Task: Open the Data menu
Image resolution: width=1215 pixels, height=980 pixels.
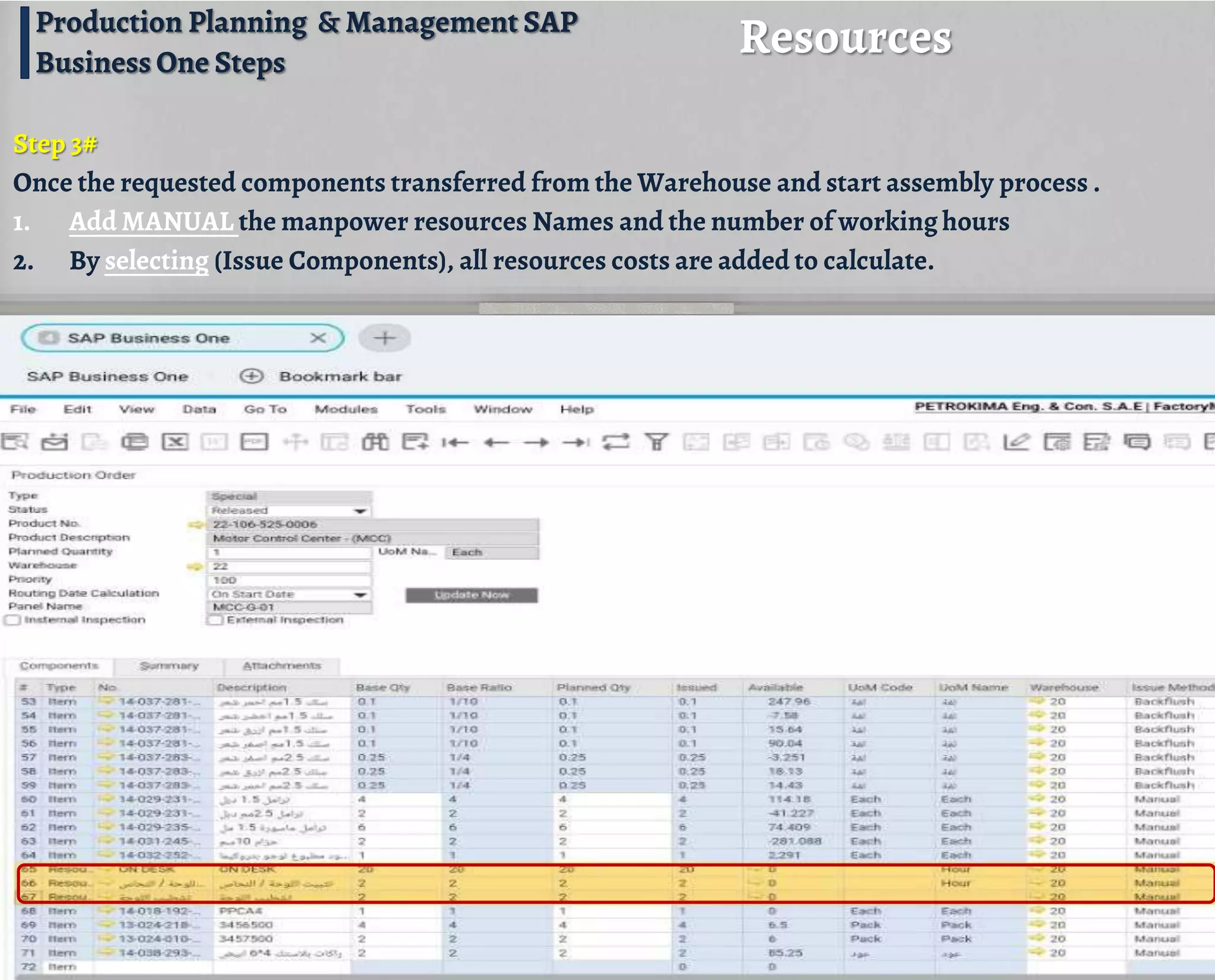Action: 199,409
